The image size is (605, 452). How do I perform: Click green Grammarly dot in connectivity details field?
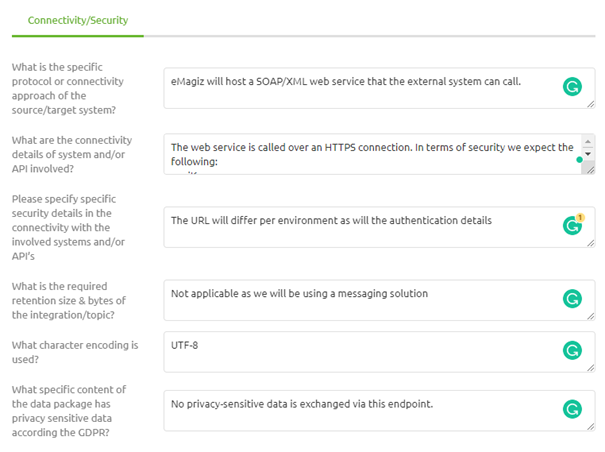point(579,159)
